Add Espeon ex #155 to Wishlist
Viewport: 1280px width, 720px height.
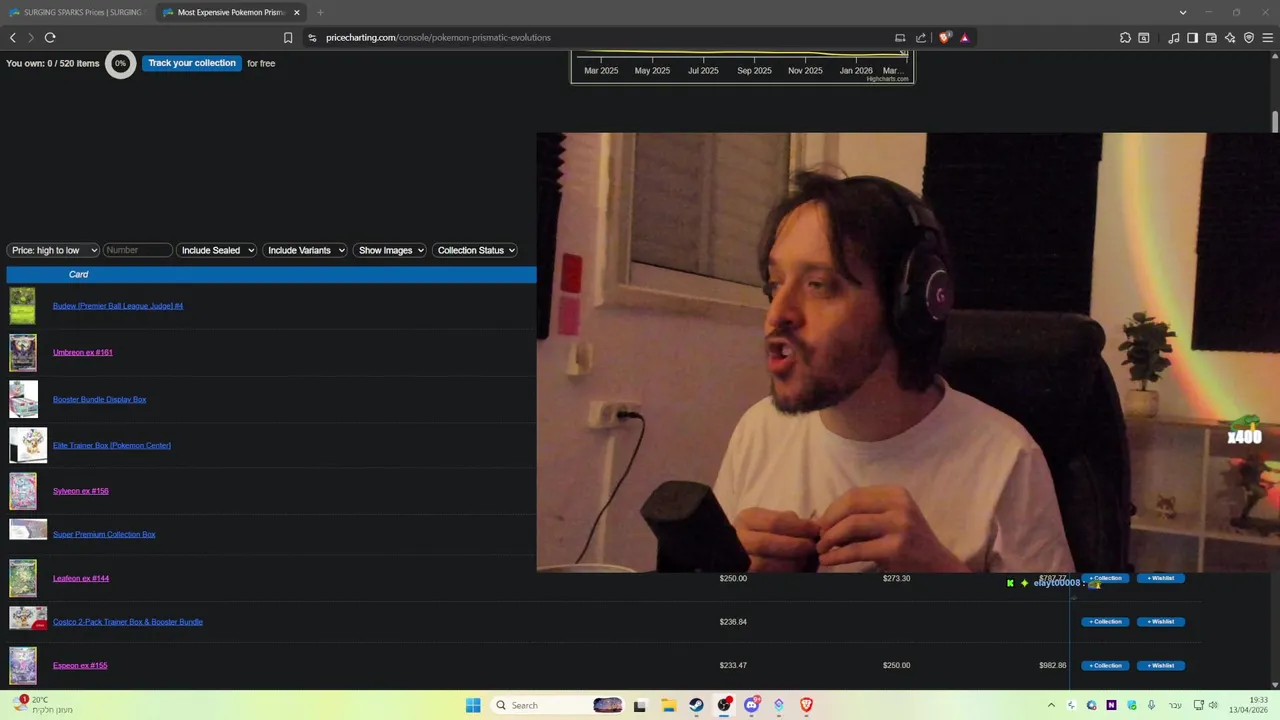point(1161,665)
